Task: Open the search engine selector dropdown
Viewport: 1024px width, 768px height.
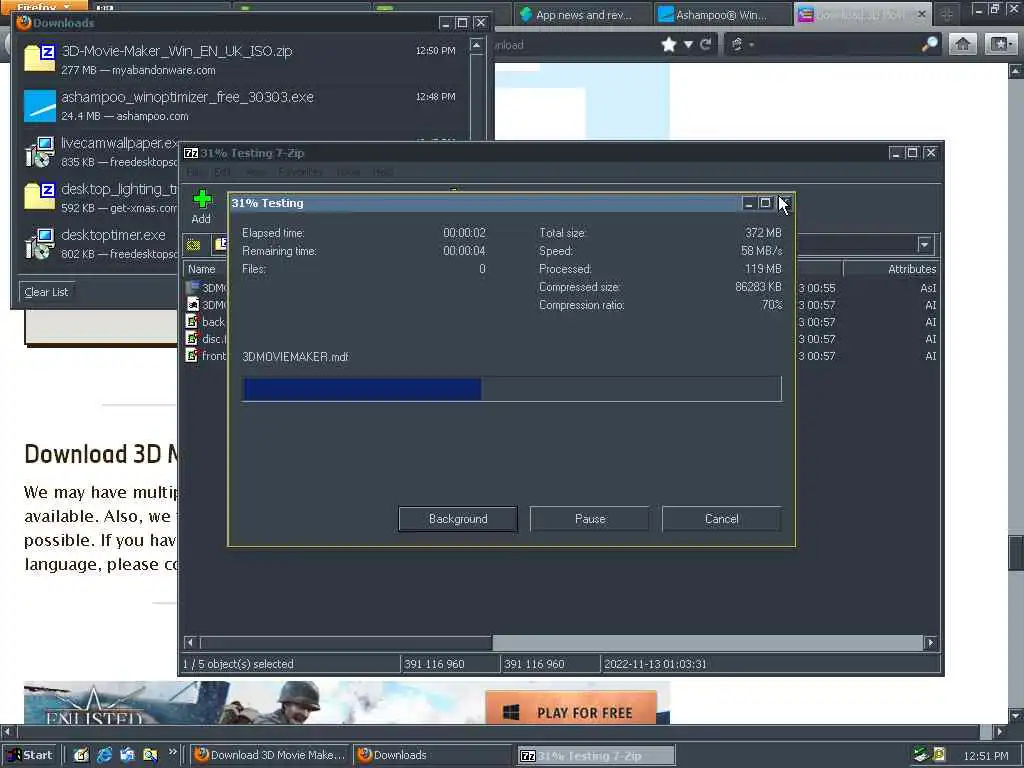Action: [x=743, y=44]
